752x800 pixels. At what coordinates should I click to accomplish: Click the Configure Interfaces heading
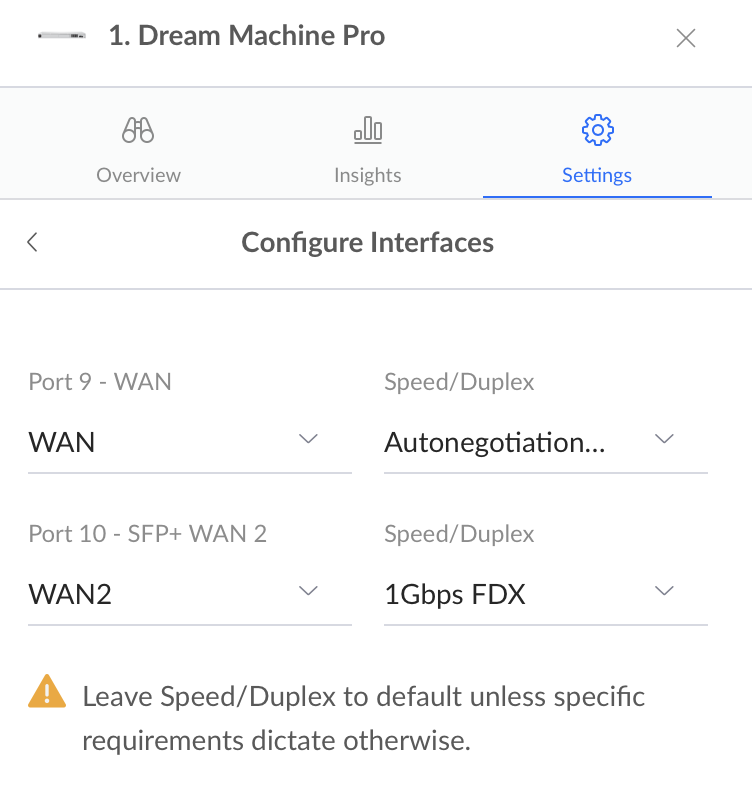click(367, 243)
